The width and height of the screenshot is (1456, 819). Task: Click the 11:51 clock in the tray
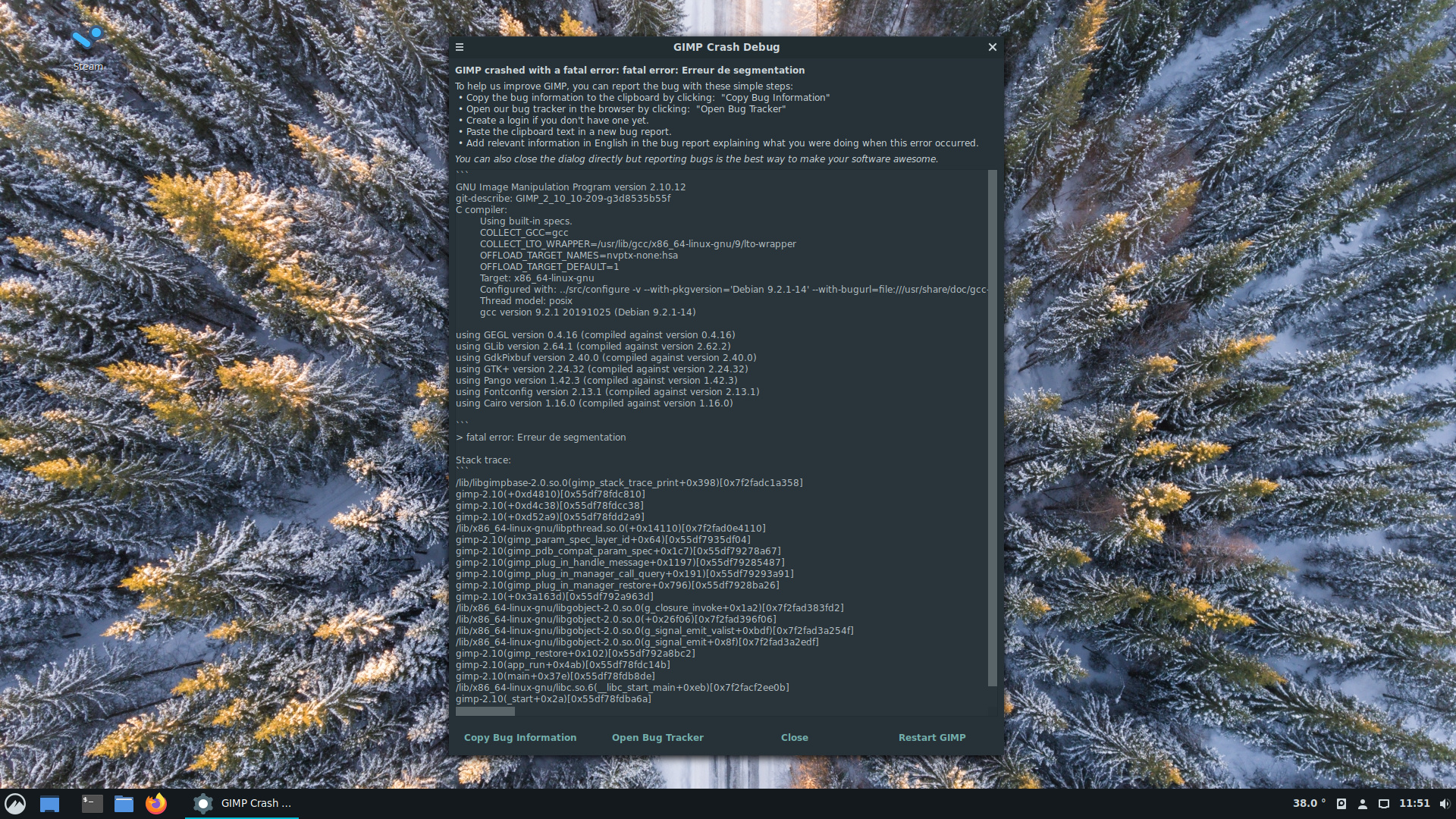1414,803
